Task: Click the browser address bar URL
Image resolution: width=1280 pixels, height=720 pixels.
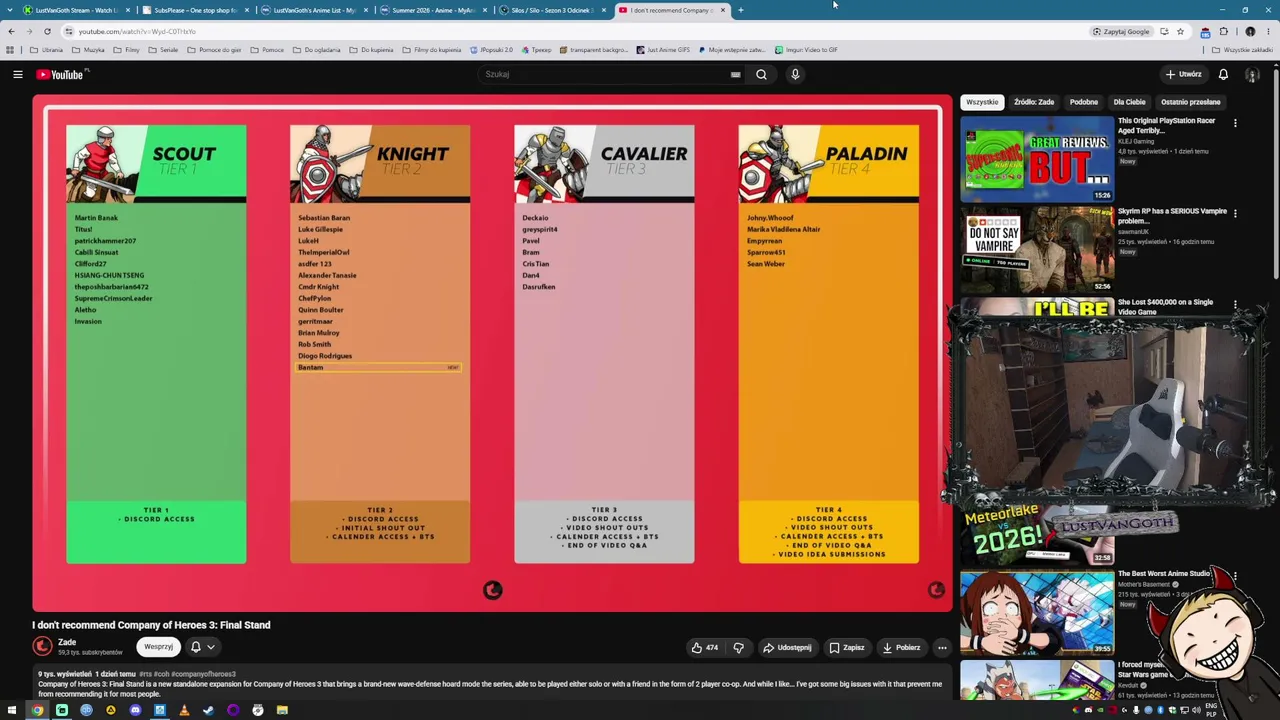Action: [x=137, y=31]
